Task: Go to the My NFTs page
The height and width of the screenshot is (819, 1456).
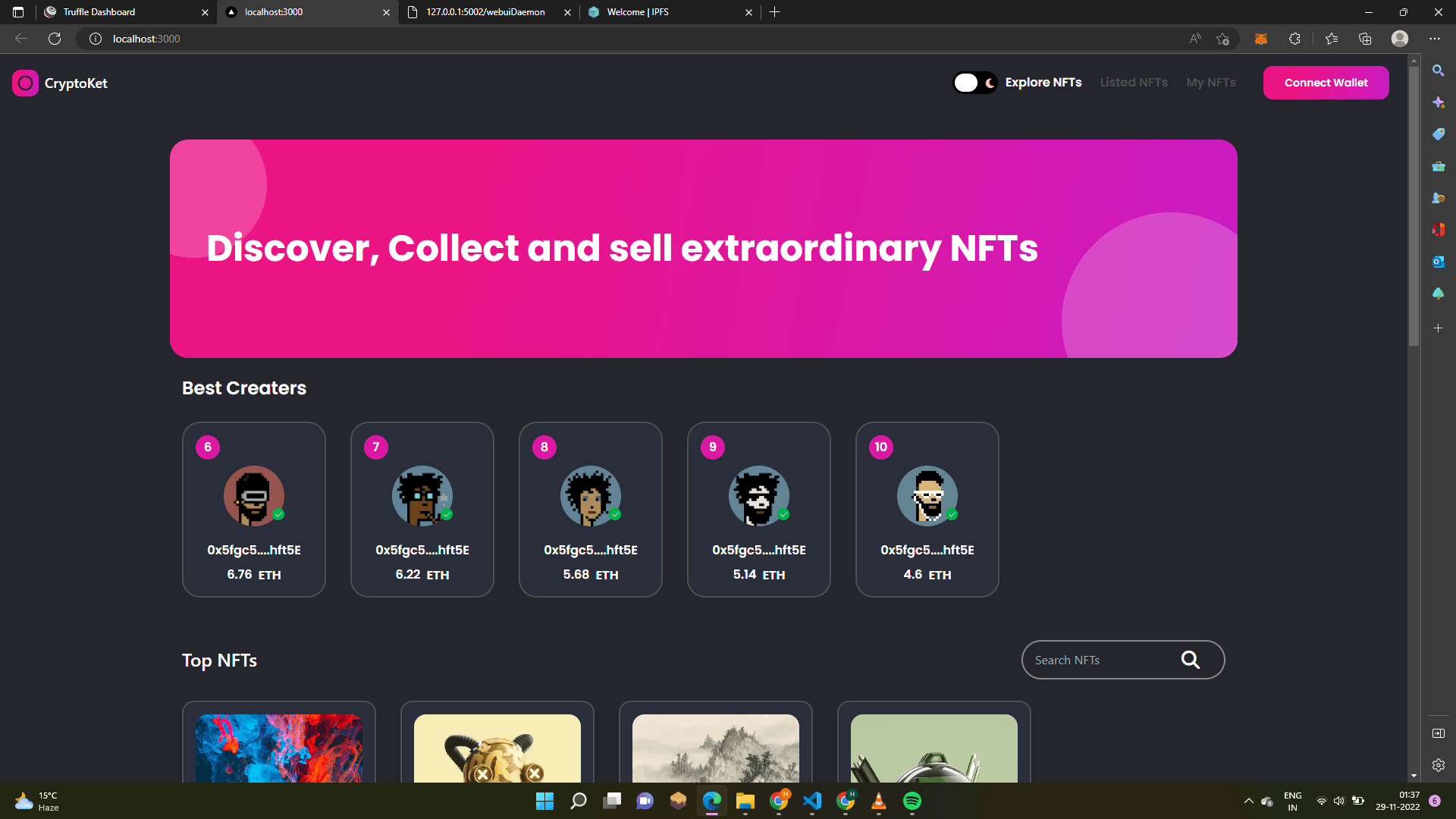Action: click(x=1211, y=83)
